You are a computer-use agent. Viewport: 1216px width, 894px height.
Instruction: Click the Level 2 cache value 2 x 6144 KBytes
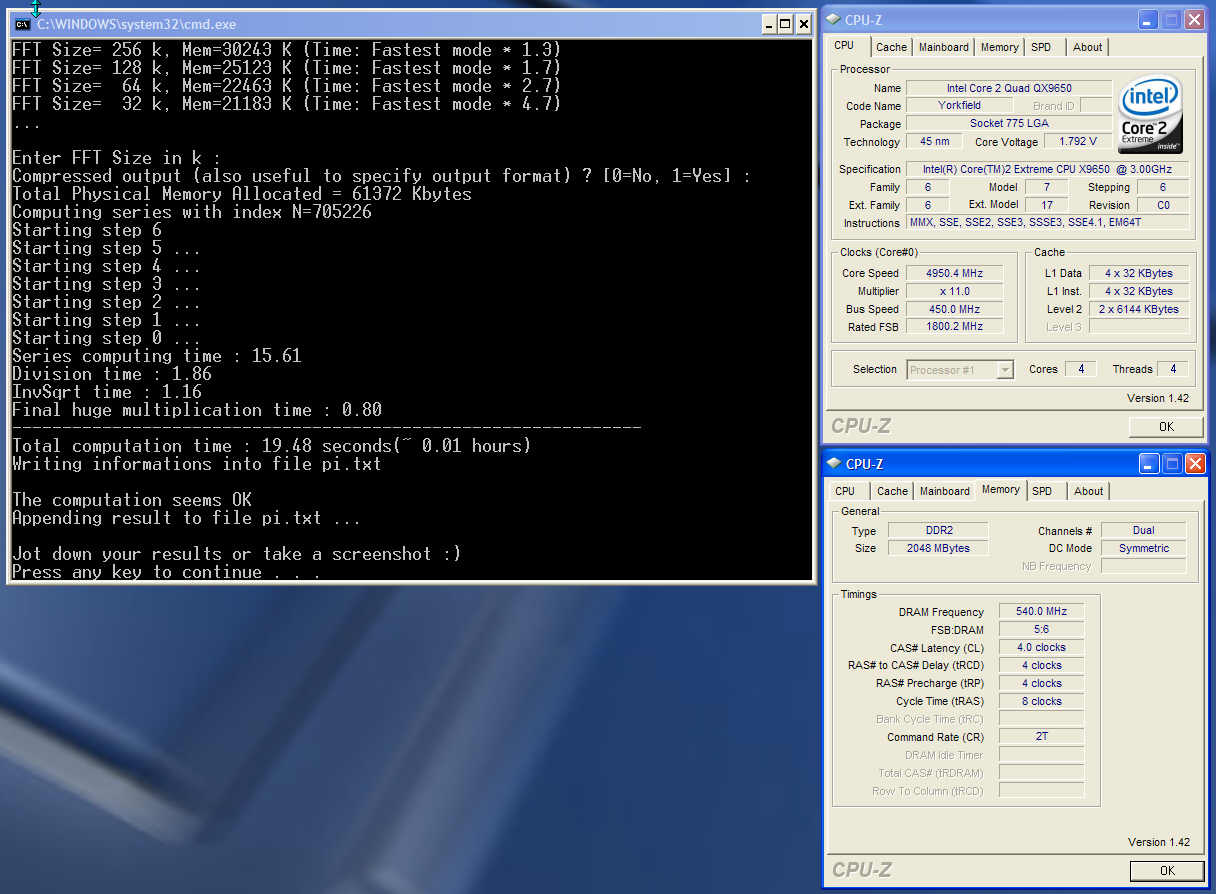click(x=1139, y=309)
